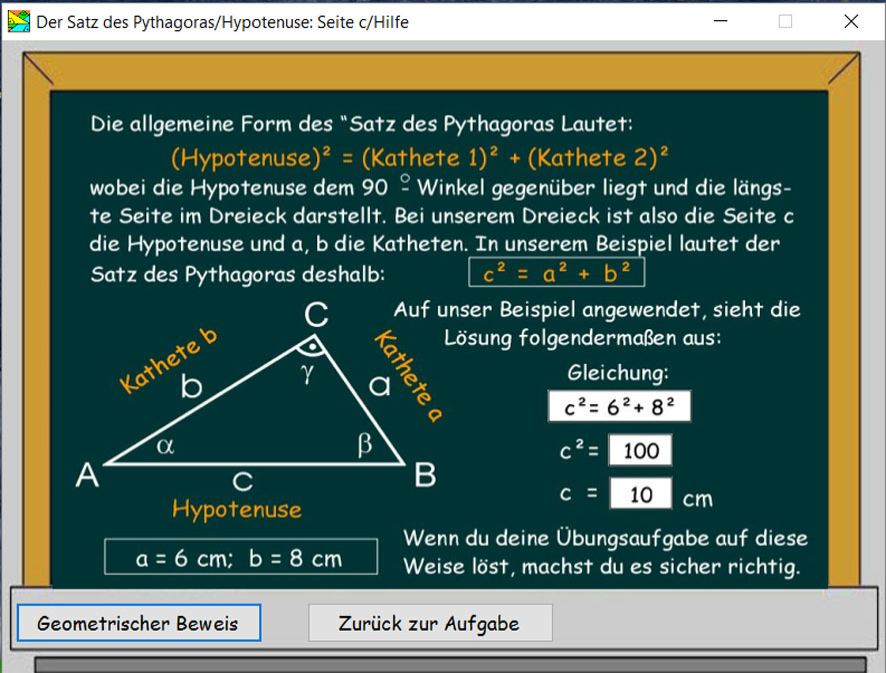Screen dimensions: 886x673
Task: Click the gamma angle symbol near C
Action: 309,371
